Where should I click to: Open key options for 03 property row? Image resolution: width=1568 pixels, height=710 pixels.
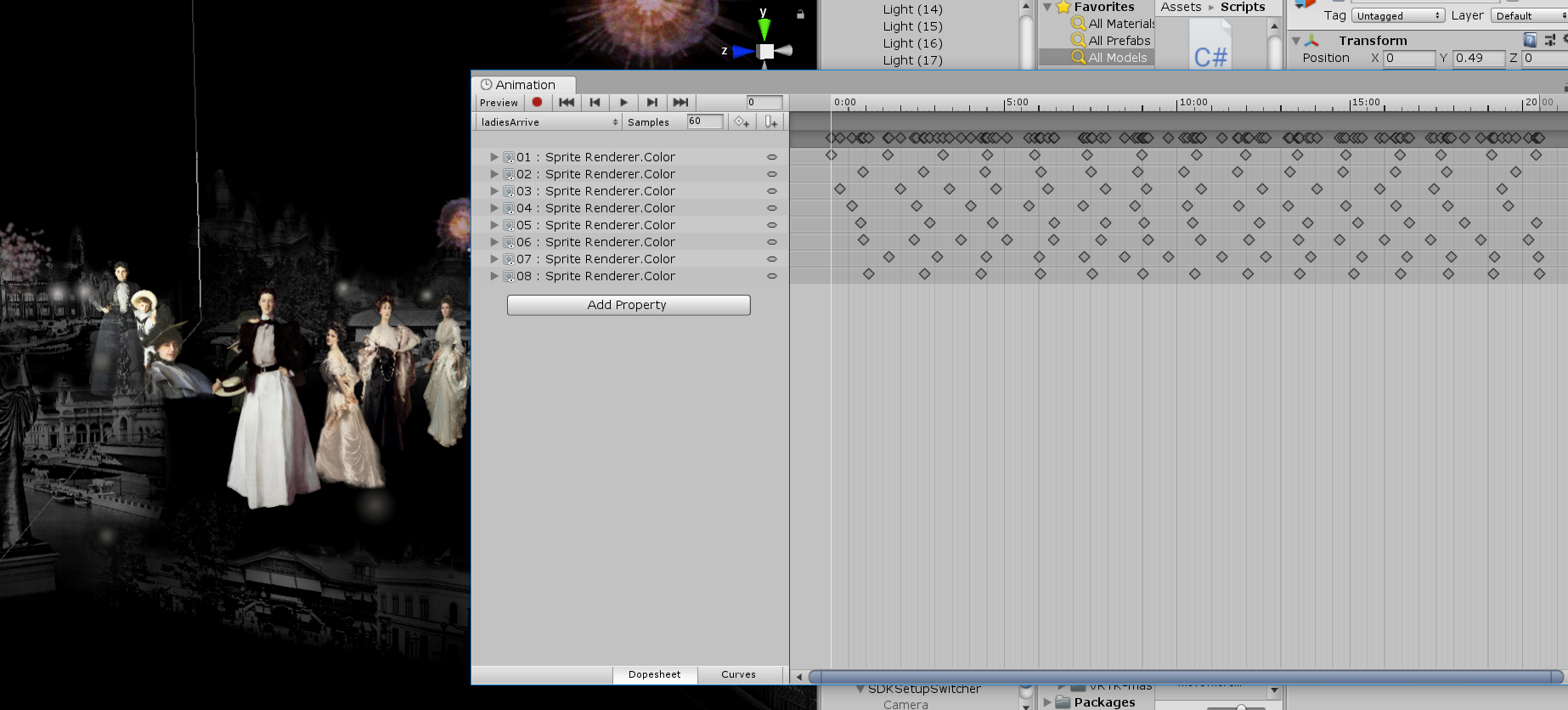click(772, 191)
